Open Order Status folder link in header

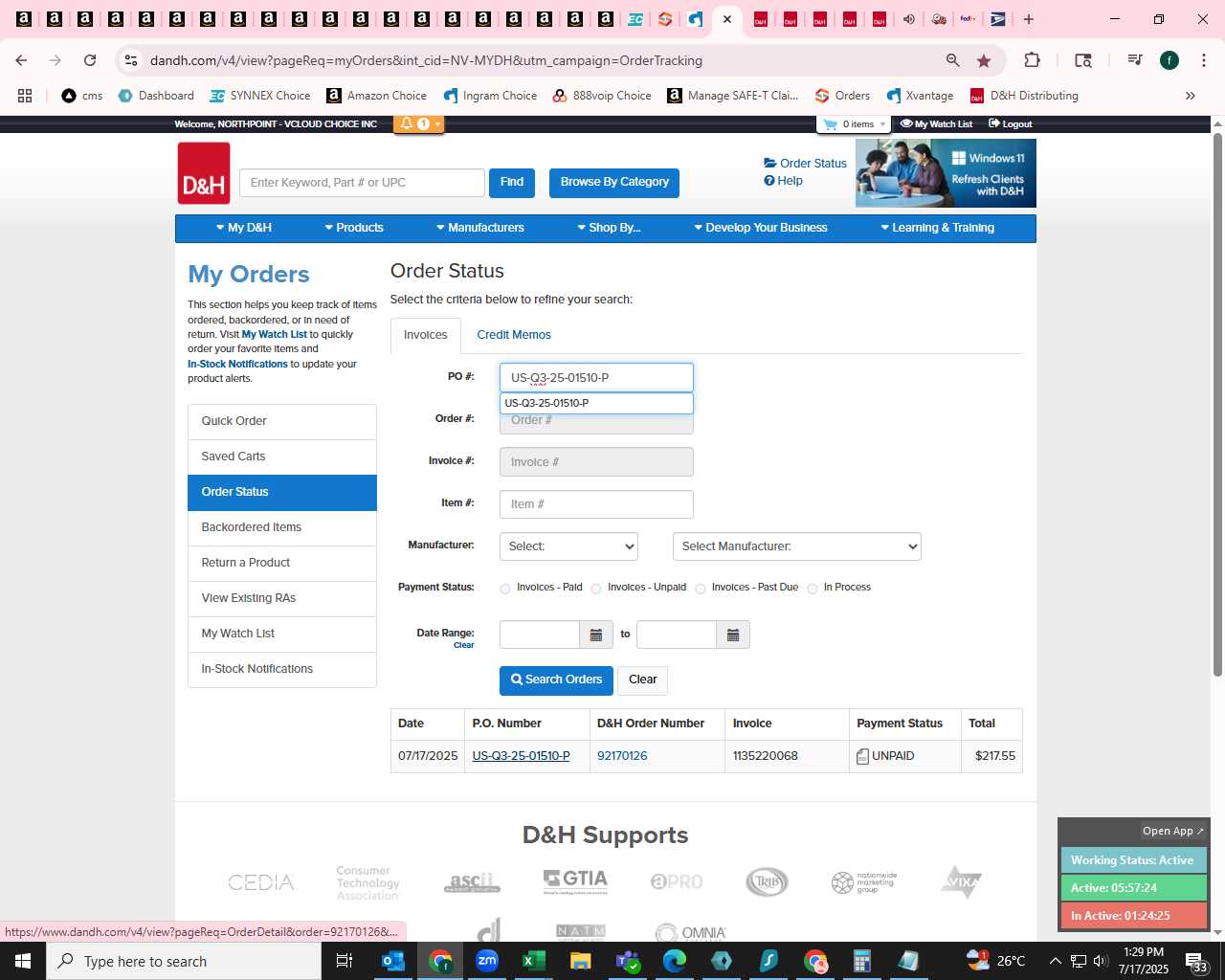tap(805, 164)
